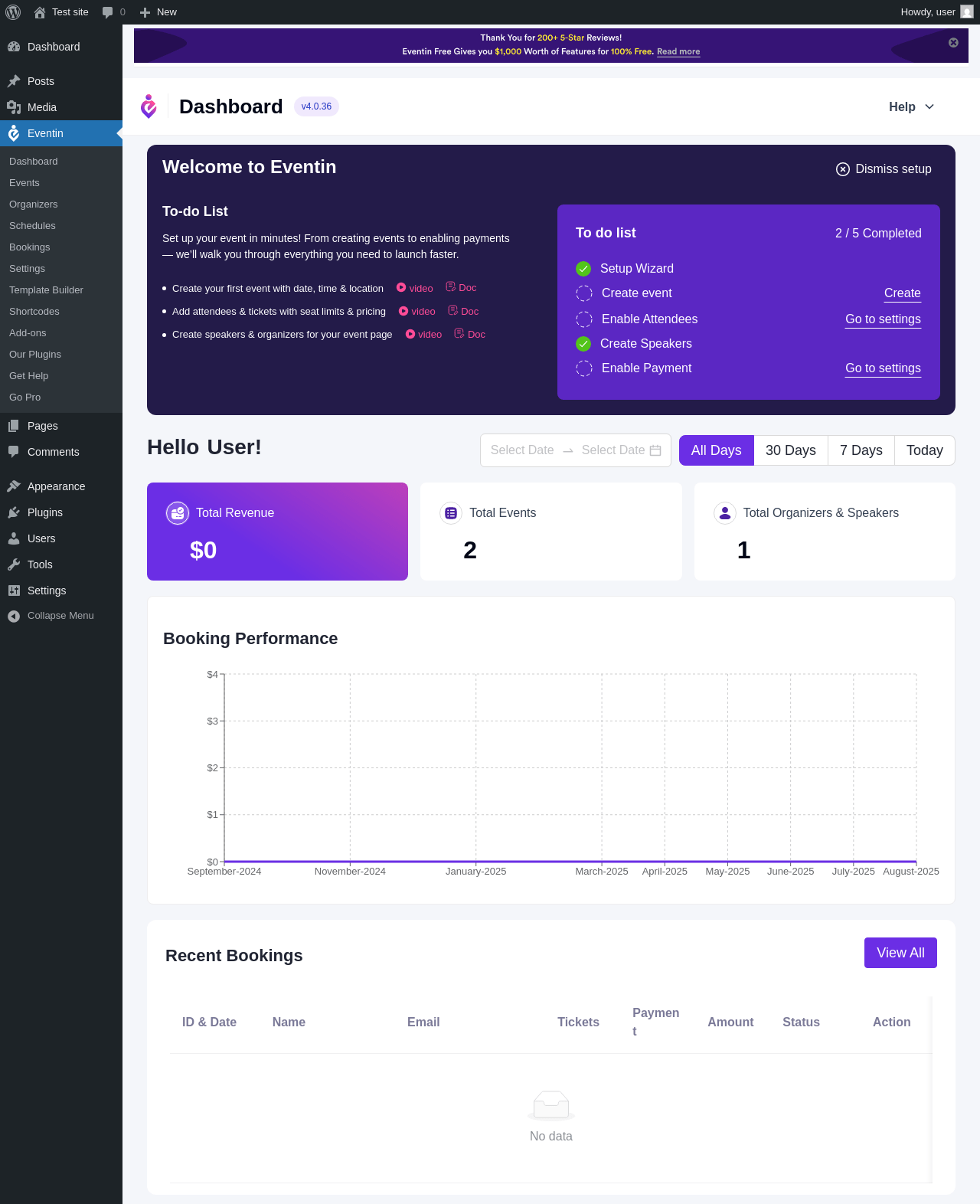Click the Total Revenue card icon
980x1204 pixels.
coord(178,513)
